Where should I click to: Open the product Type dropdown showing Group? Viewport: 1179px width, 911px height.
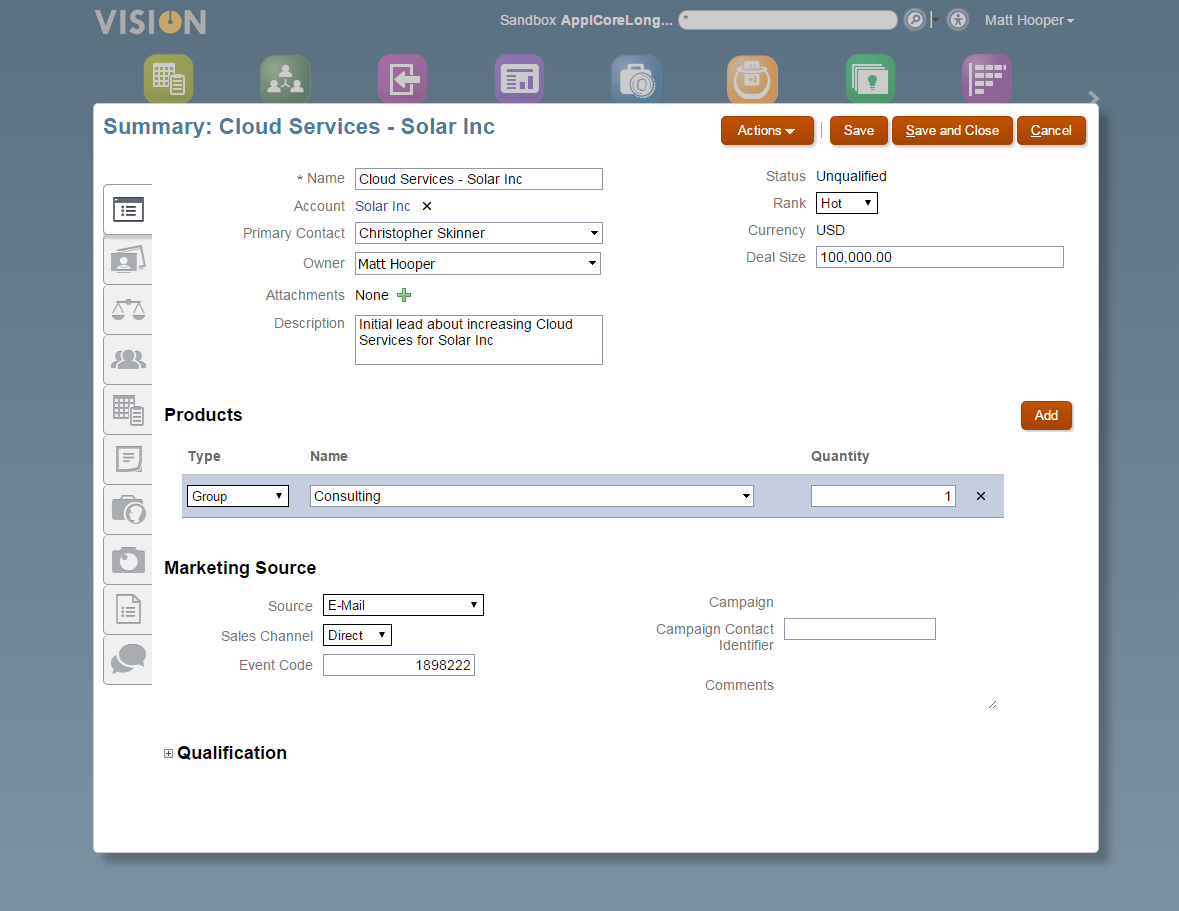pyautogui.click(x=238, y=496)
